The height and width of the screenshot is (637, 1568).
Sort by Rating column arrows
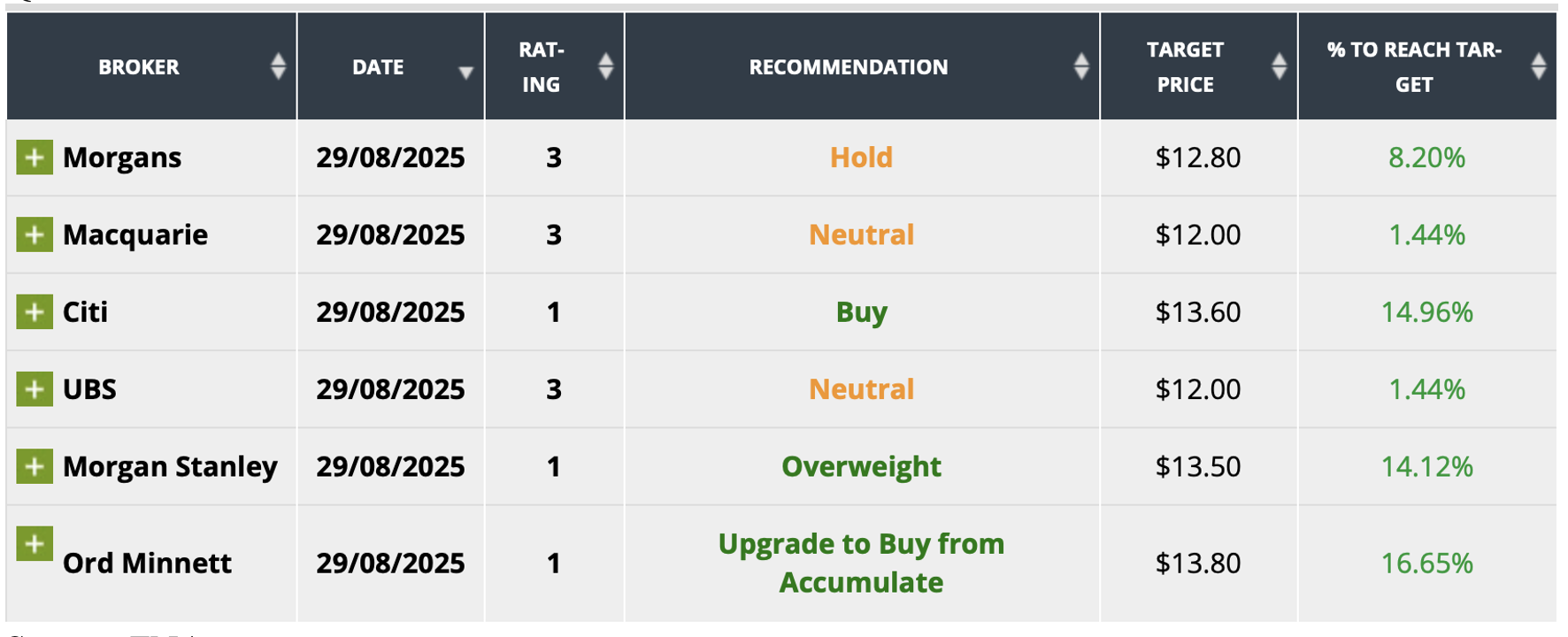[x=605, y=66]
